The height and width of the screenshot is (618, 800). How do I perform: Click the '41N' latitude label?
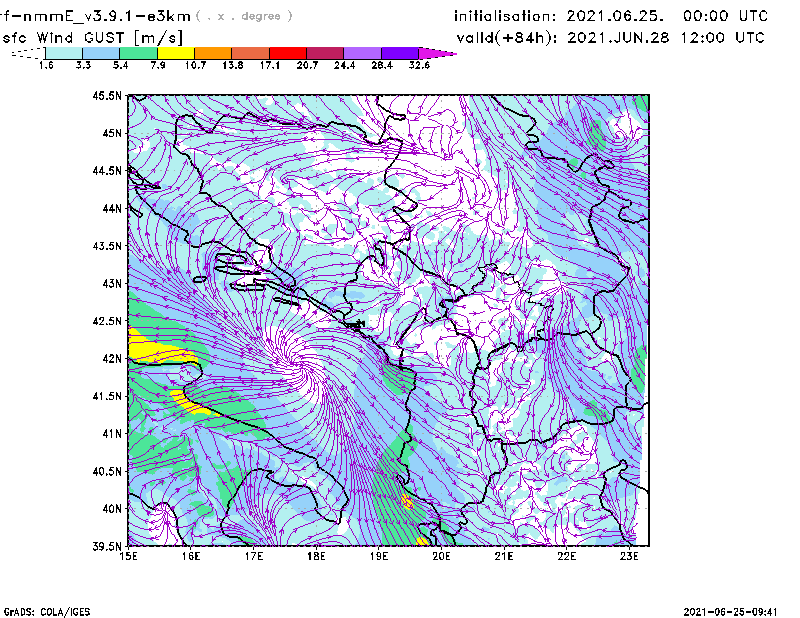(x=112, y=434)
